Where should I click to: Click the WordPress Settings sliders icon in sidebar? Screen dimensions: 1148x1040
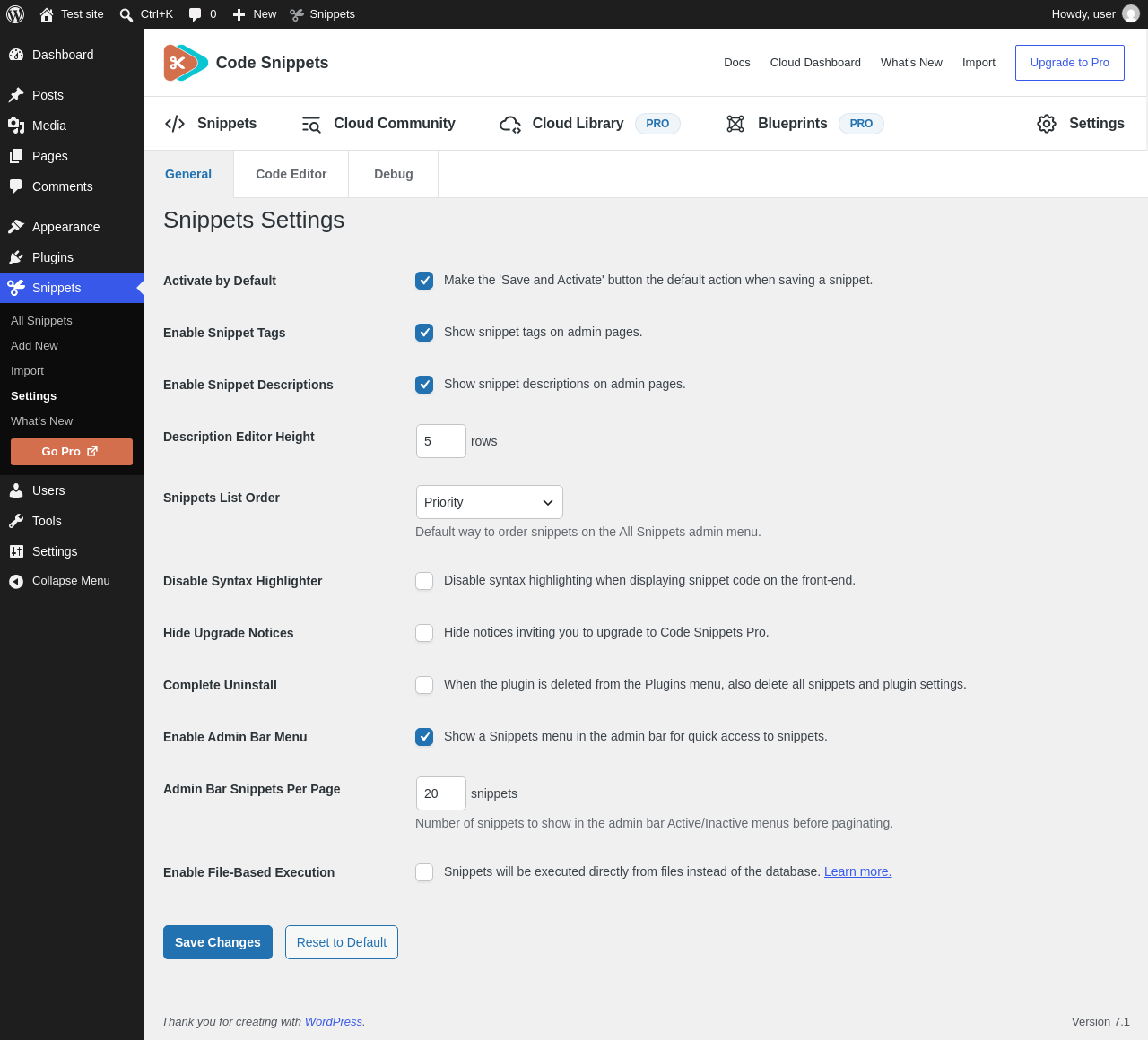coord(16,551)
